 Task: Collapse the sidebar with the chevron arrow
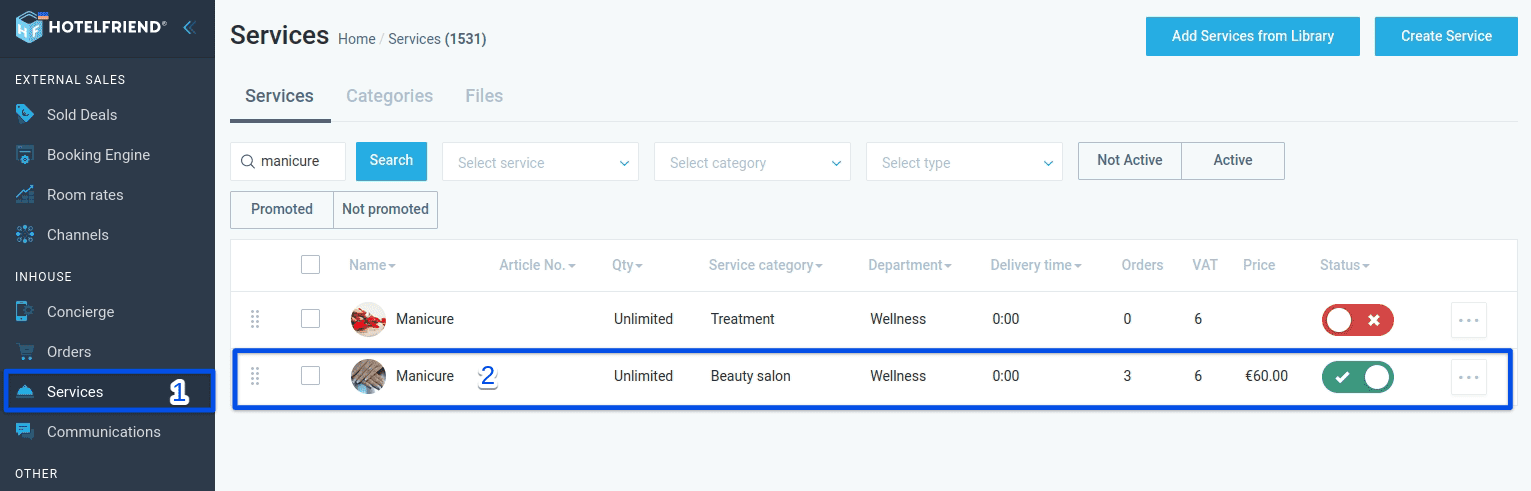coord(188,27)
